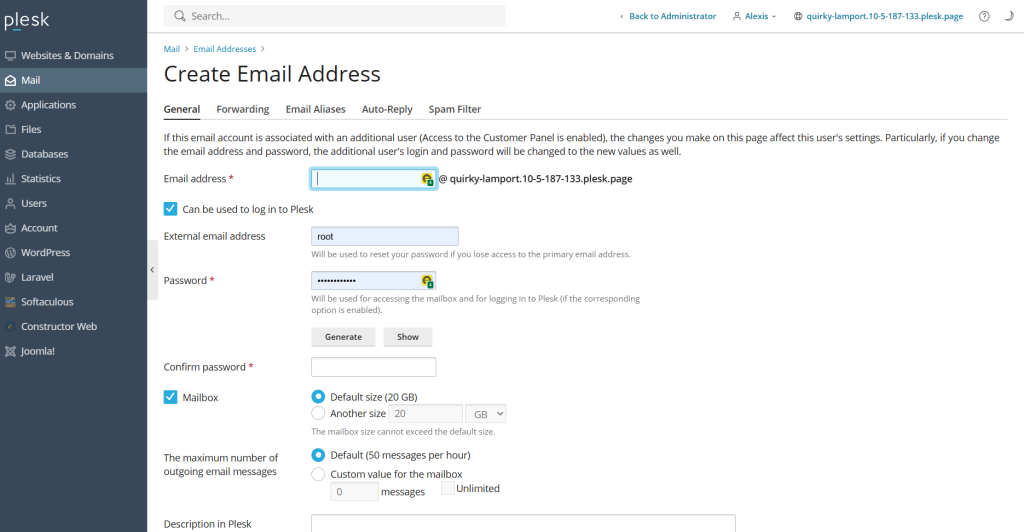
Task: Click the Databases stack icon
Action: coord(10,154)
